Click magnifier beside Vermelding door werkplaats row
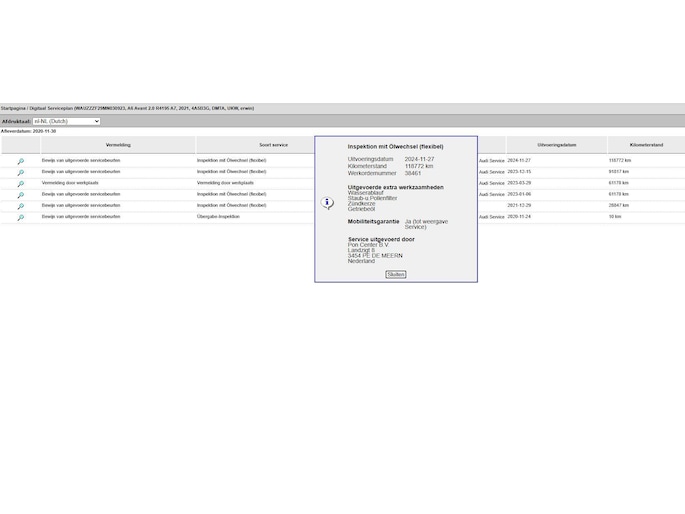This screenshot has width=685, height=514. coord(20,184)
